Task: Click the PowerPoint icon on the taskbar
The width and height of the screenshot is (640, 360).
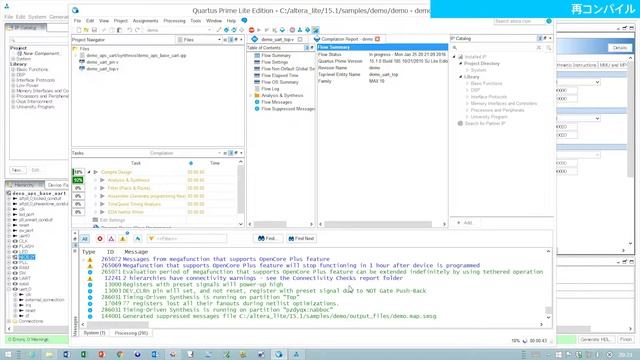Action: [101, 354]
